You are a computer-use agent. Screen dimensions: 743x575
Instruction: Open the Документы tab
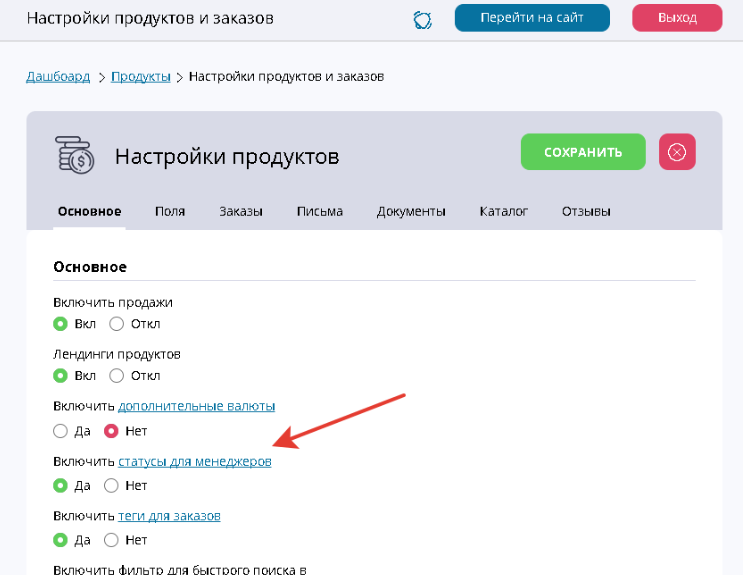pos(411,211)
